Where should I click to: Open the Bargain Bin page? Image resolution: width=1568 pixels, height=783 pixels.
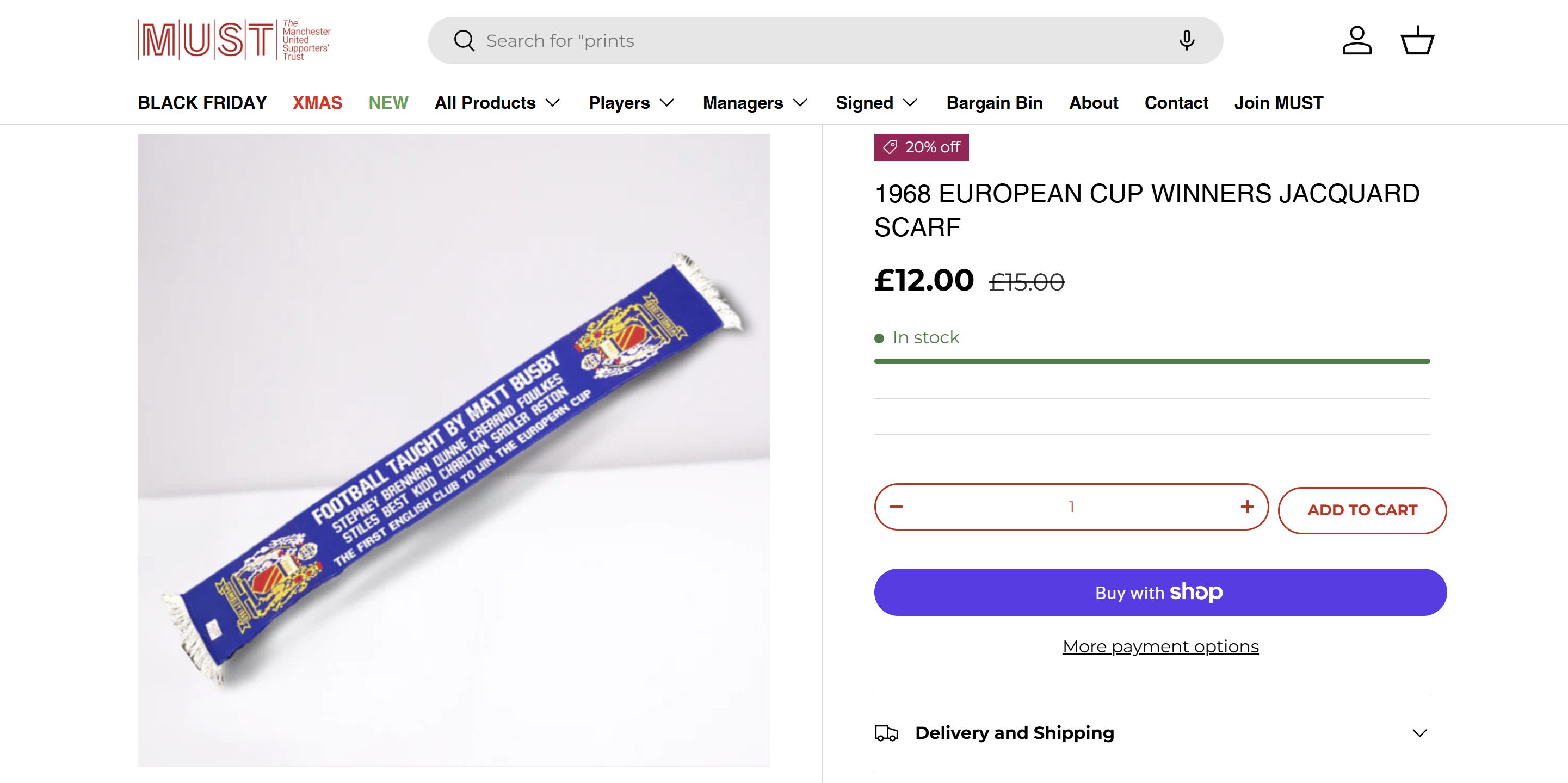(994, 103)
